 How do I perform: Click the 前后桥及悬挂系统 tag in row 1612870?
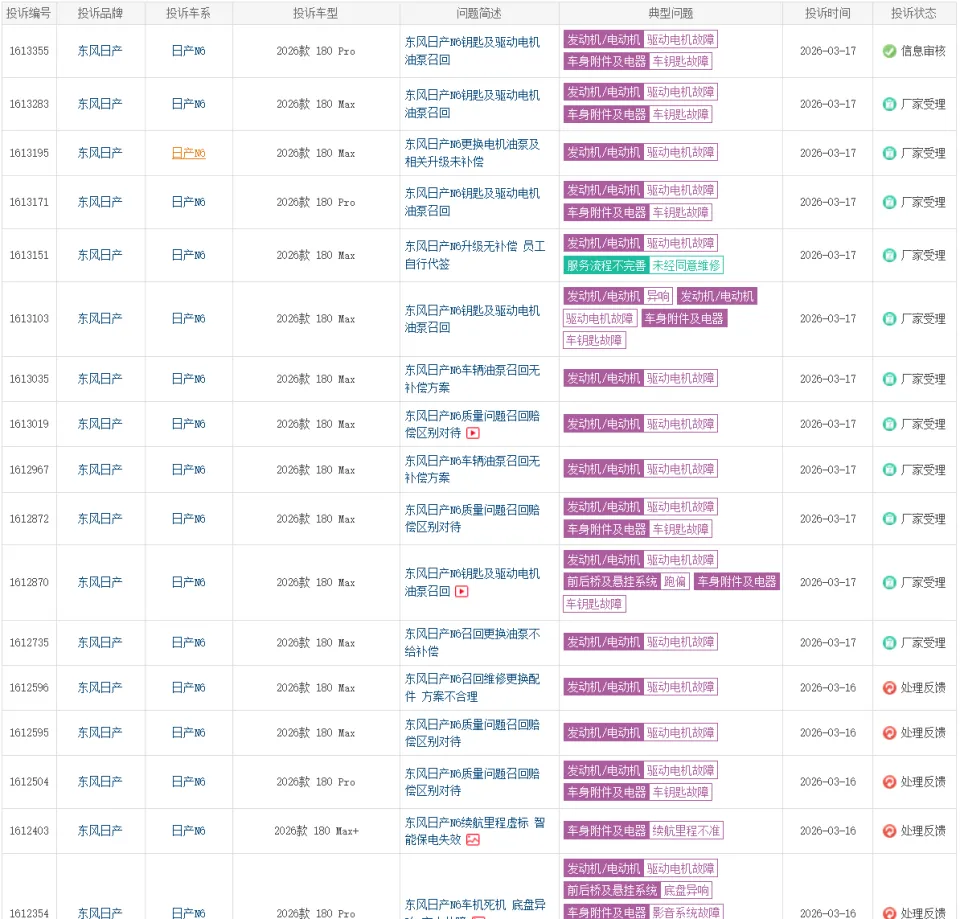612,582
